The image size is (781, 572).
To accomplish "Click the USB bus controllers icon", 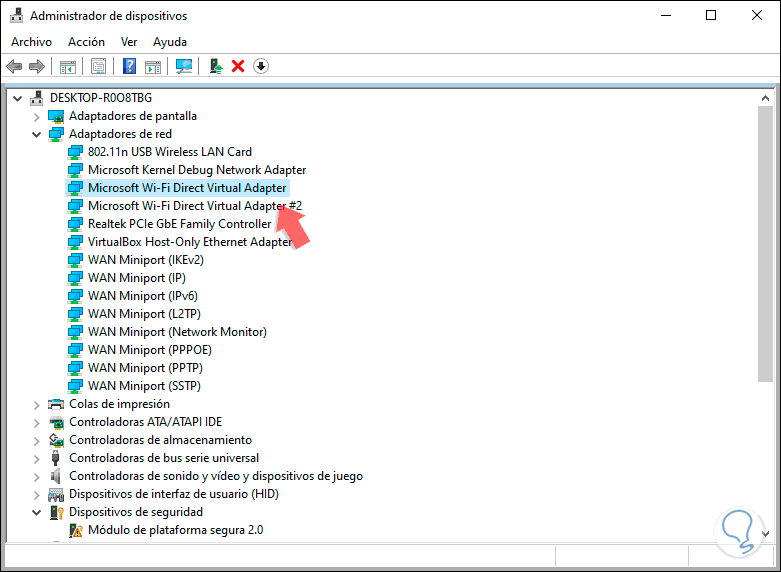I will [55, 458].
